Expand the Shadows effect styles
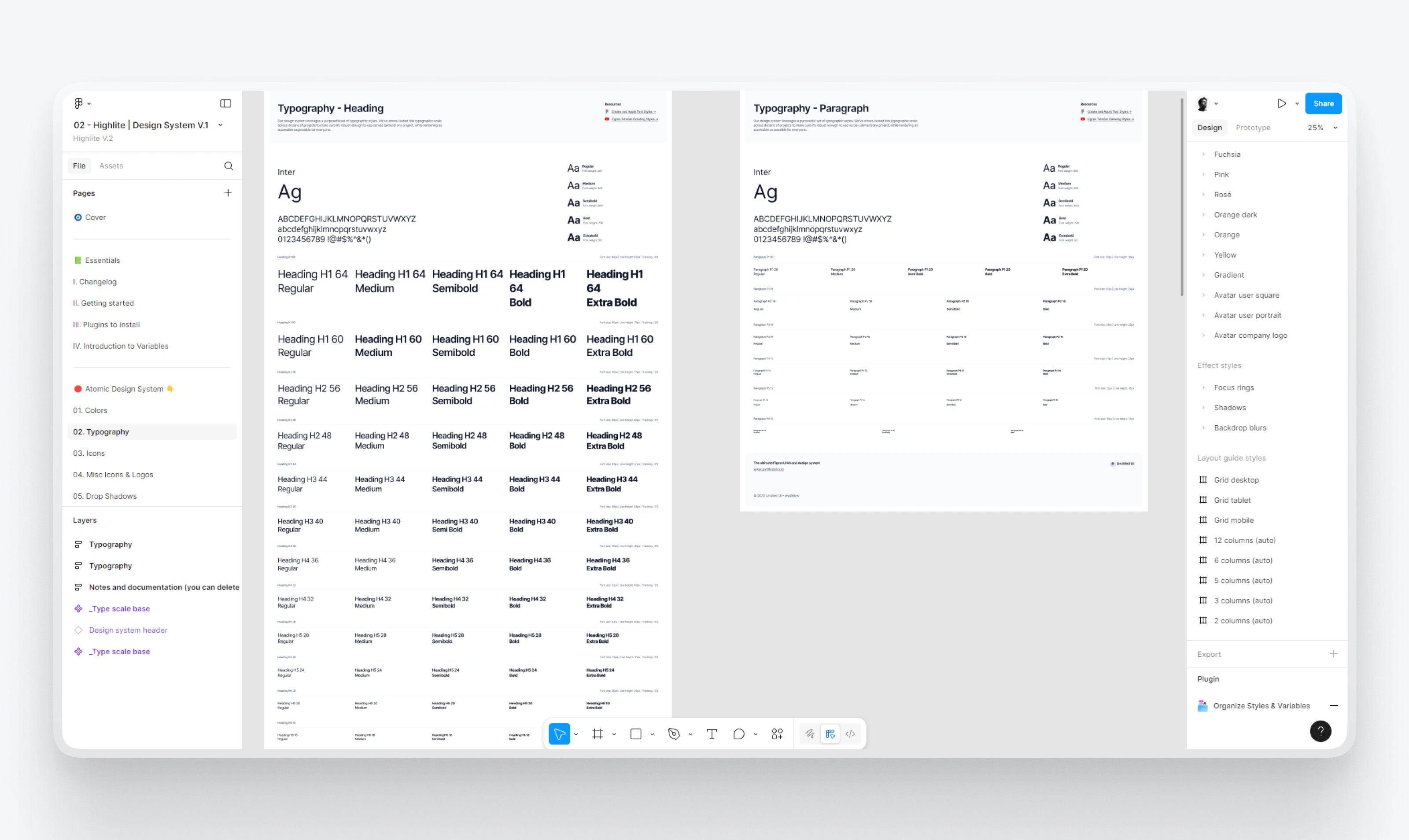 coord(1203,408)
